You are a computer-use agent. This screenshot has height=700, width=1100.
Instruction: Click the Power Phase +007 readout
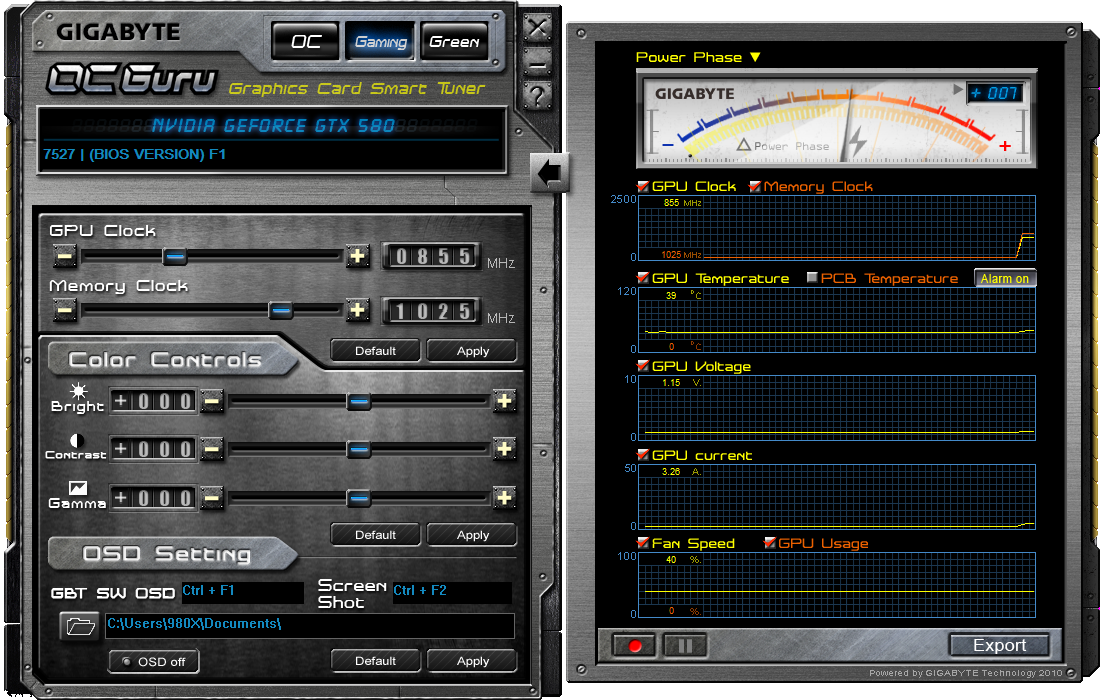(995, 93)
